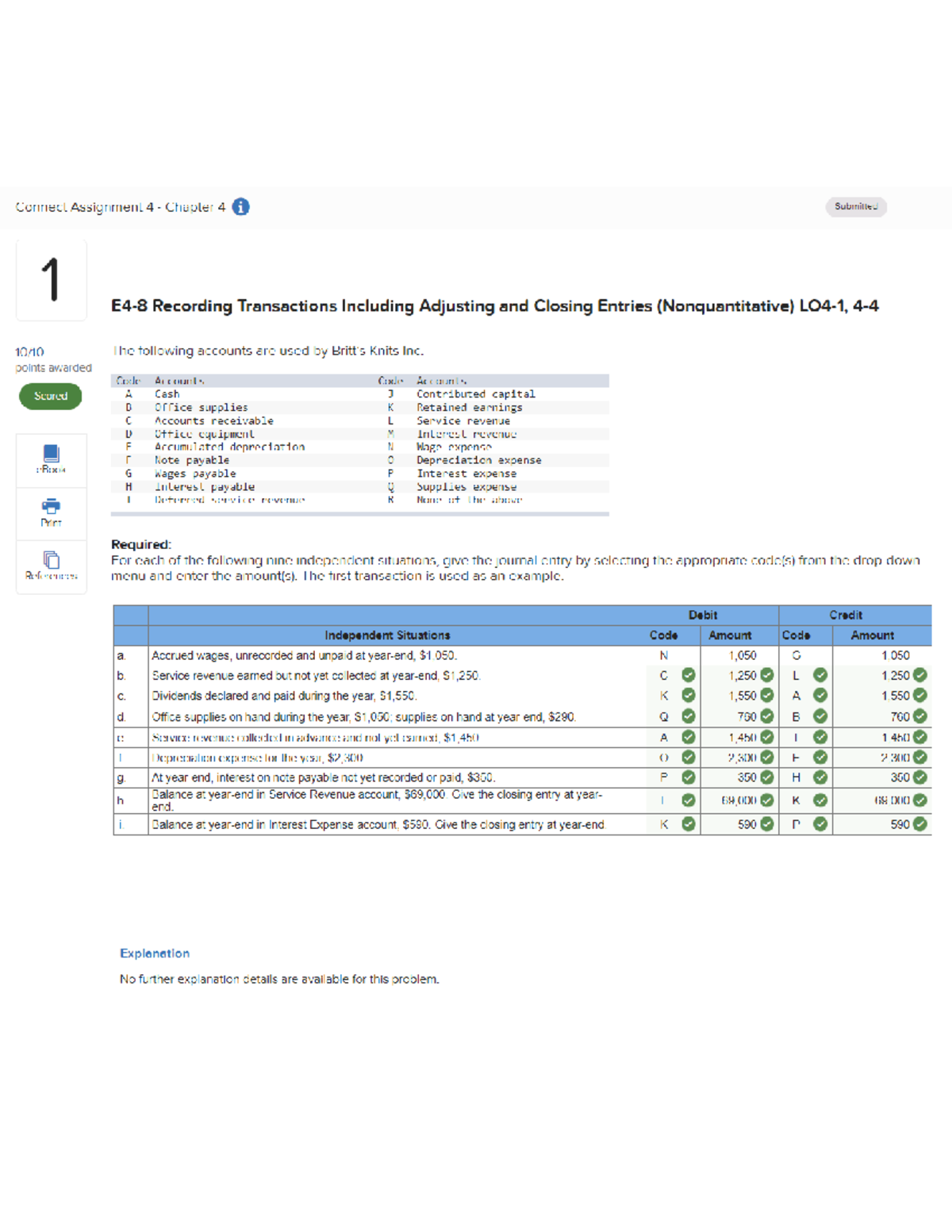Open credit code dropdown showing G
This screenshot has height=1232, width=952.
click(x=797, y=655)
